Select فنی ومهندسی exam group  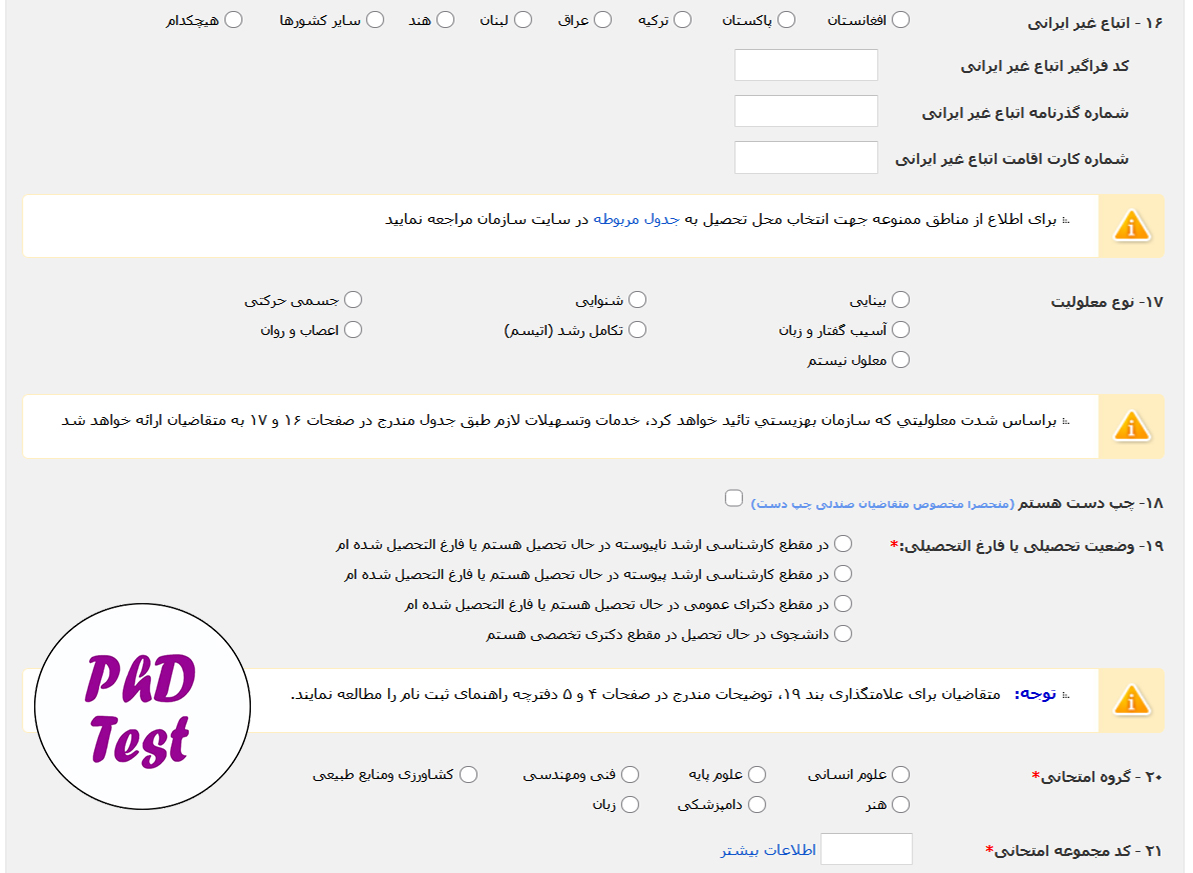point(630,775)
